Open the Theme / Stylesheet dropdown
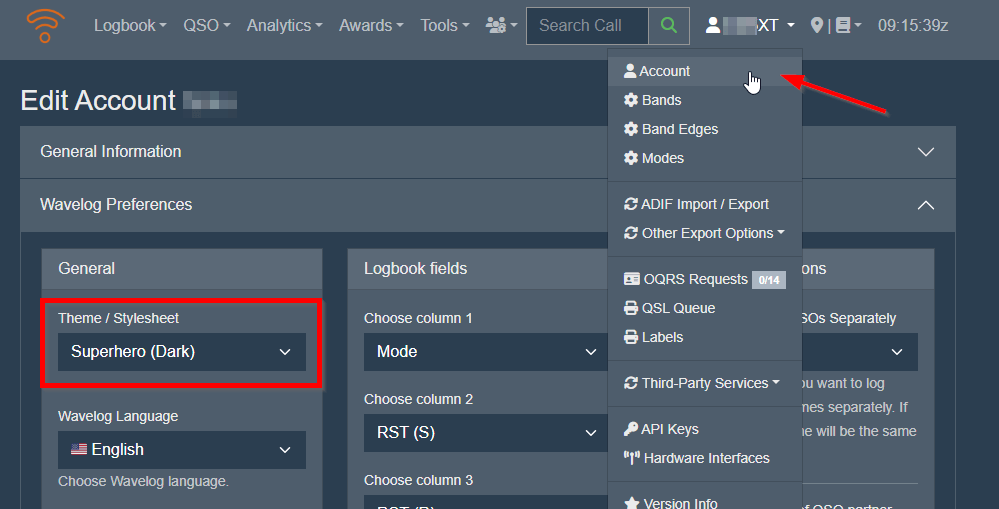 [x=182, y=352]
